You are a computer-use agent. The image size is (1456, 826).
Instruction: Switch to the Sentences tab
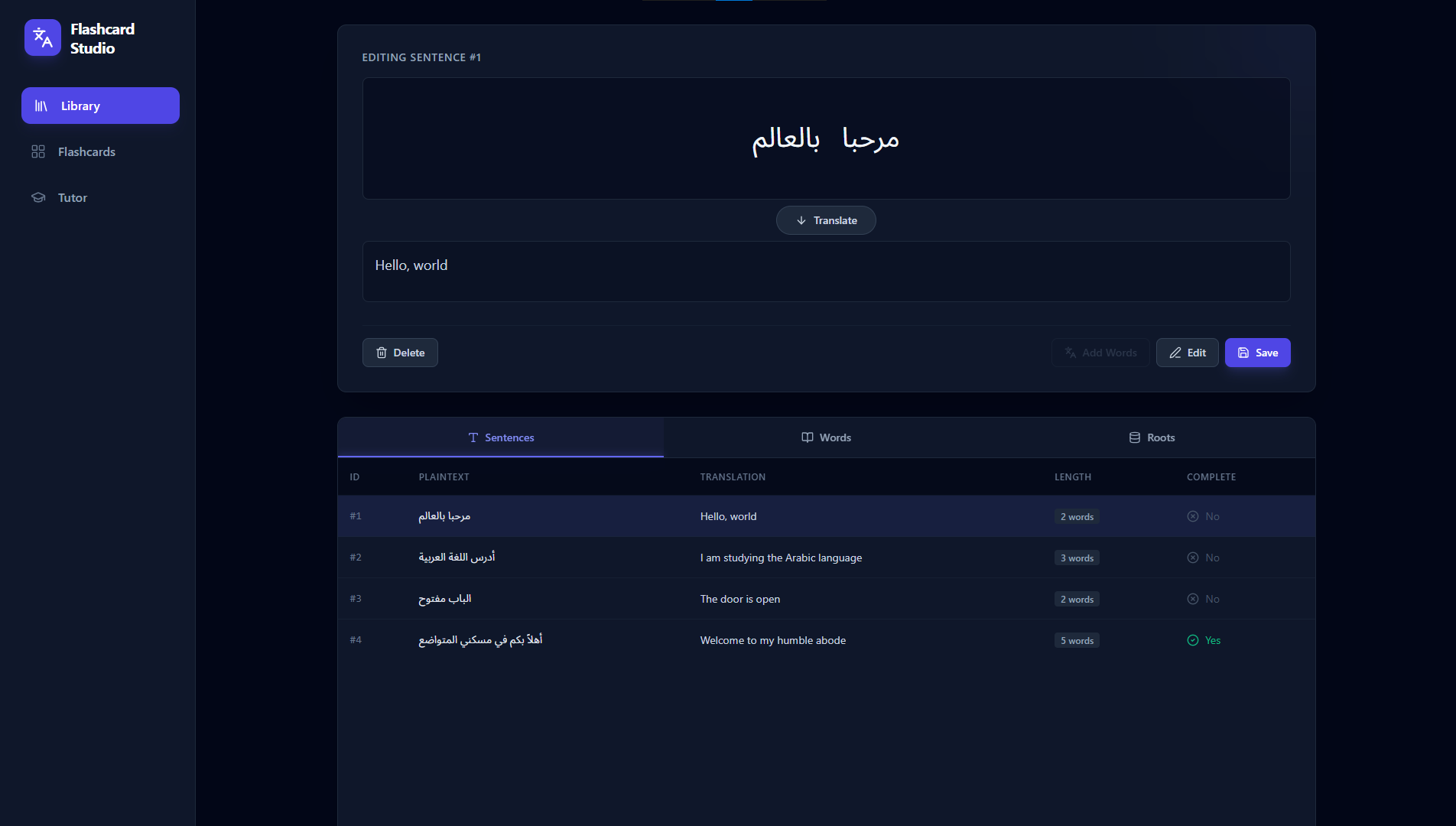[501, 437]
